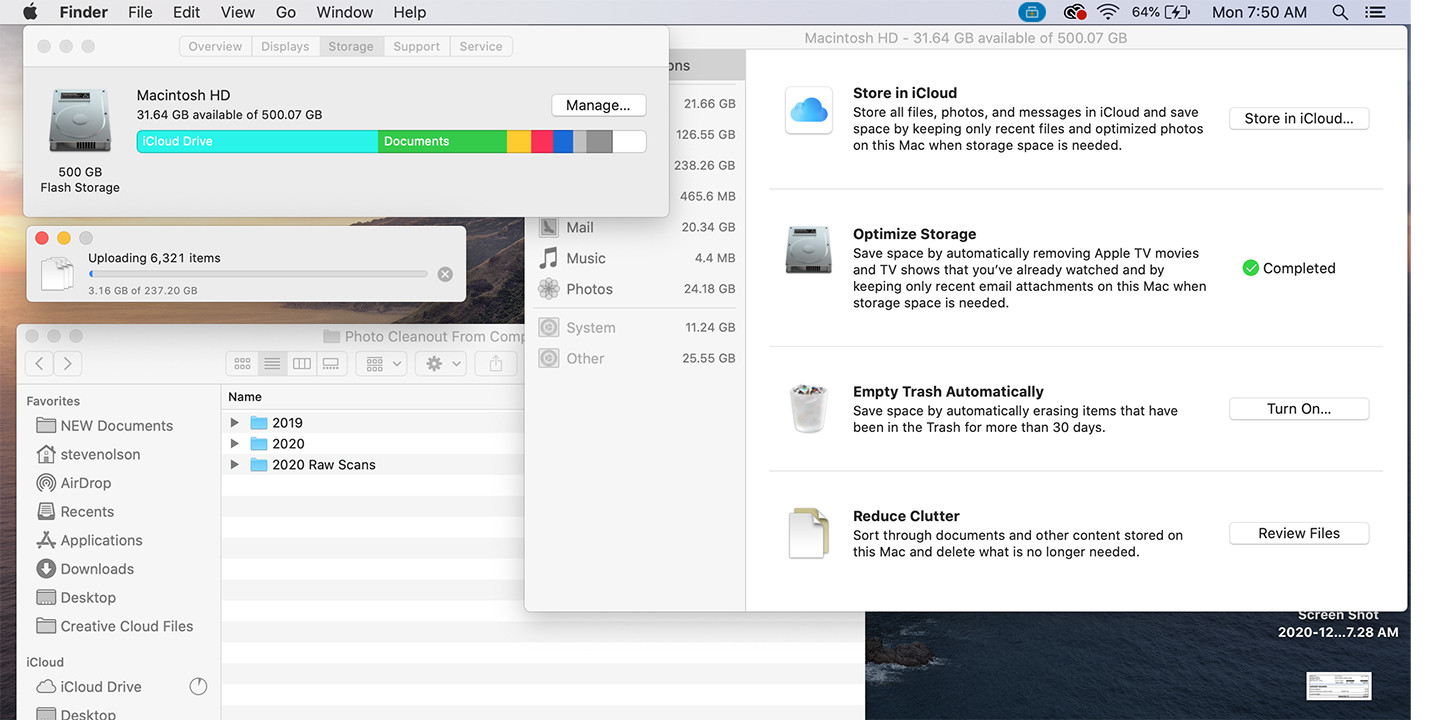Click the Optimize Storage drive icon
Viewport: 1430px width, 720px height.
tap(808, 251)
